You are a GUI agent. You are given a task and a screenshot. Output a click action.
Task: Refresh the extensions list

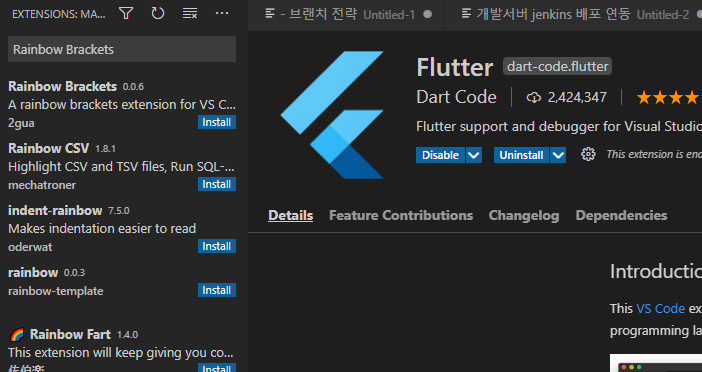click(x=158, y=14)
